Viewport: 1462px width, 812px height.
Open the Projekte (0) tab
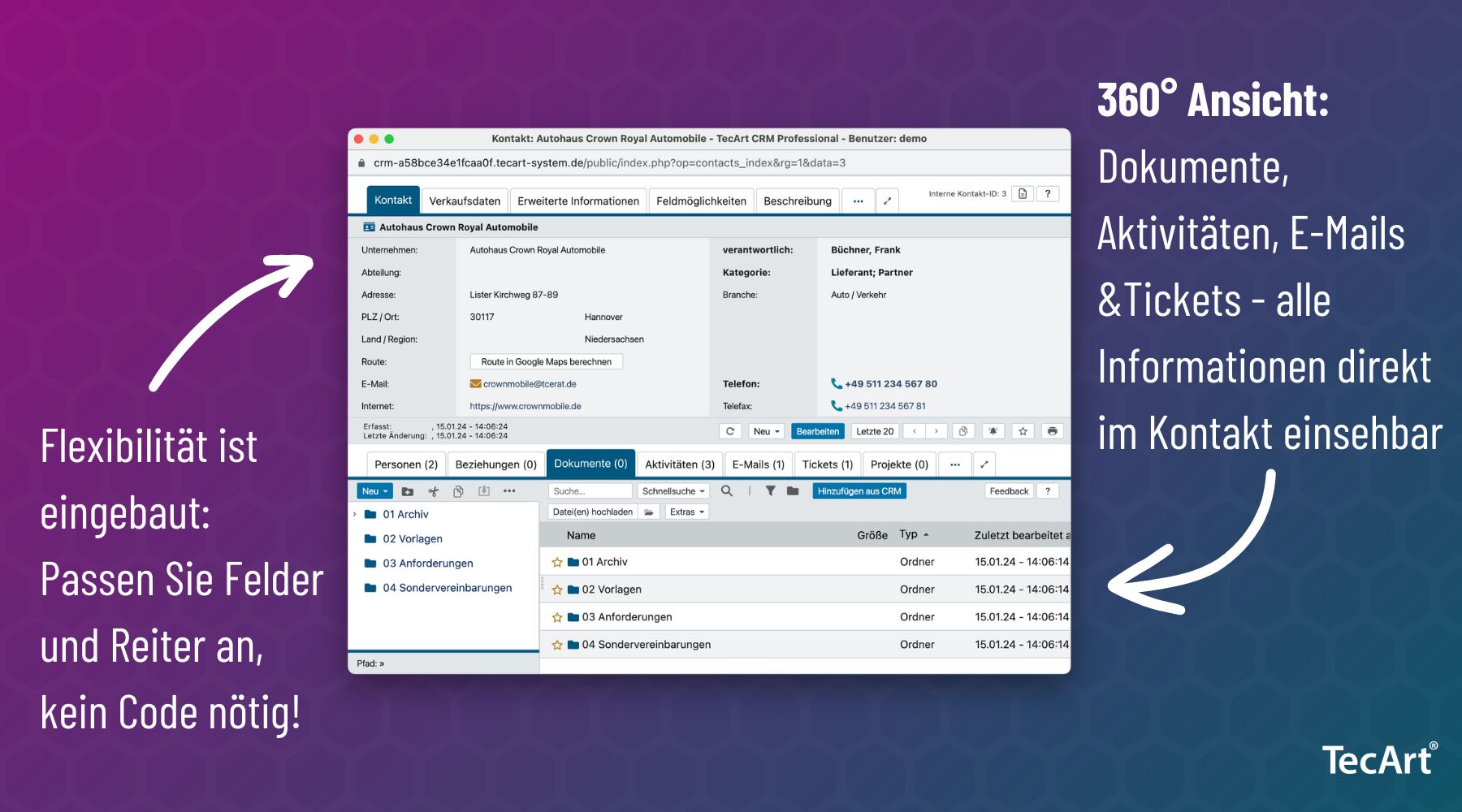click(899, 464)
